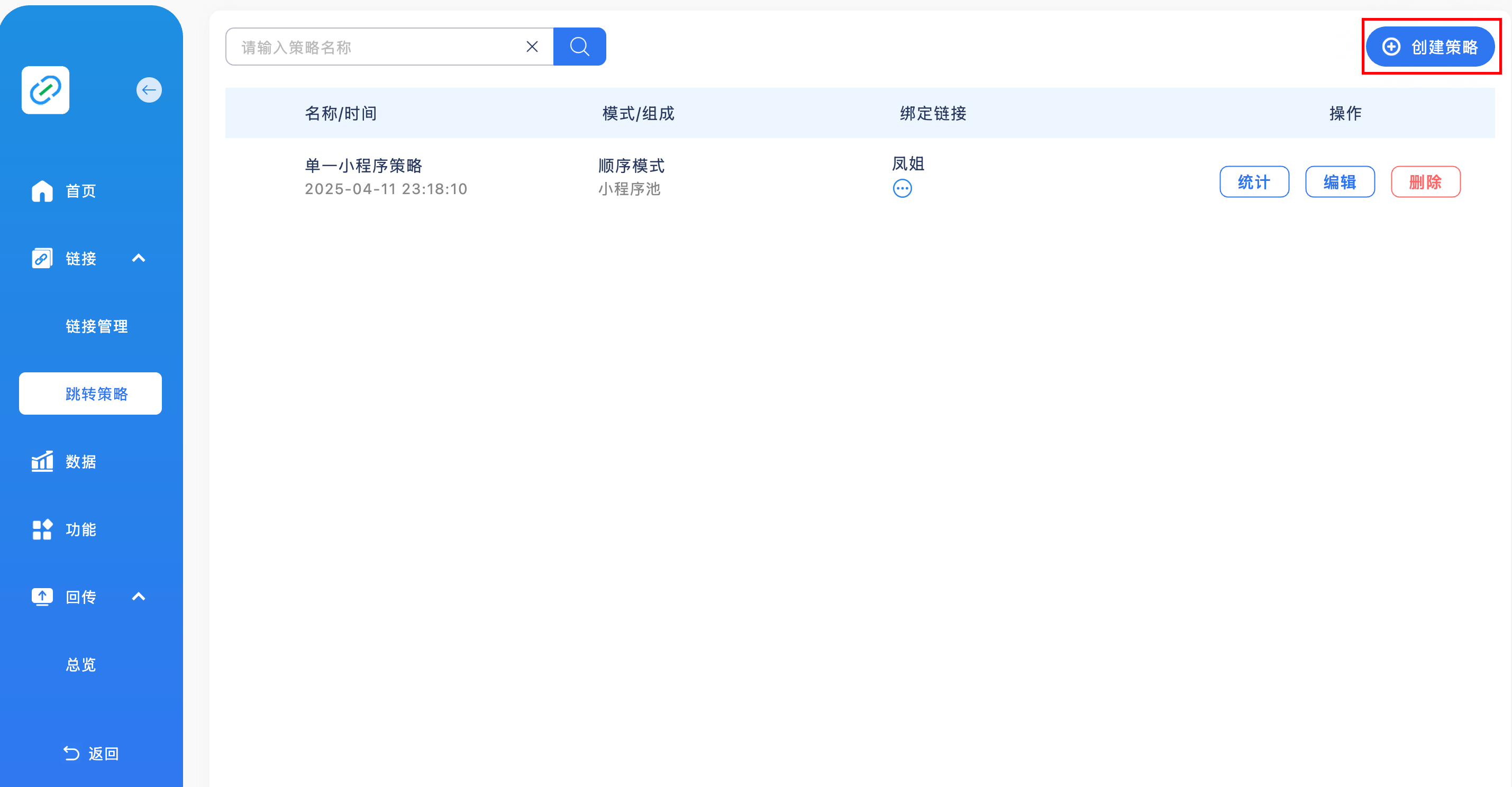Go to 总览 under 回传
This screenshot has width=1512, height=787.
81,665
